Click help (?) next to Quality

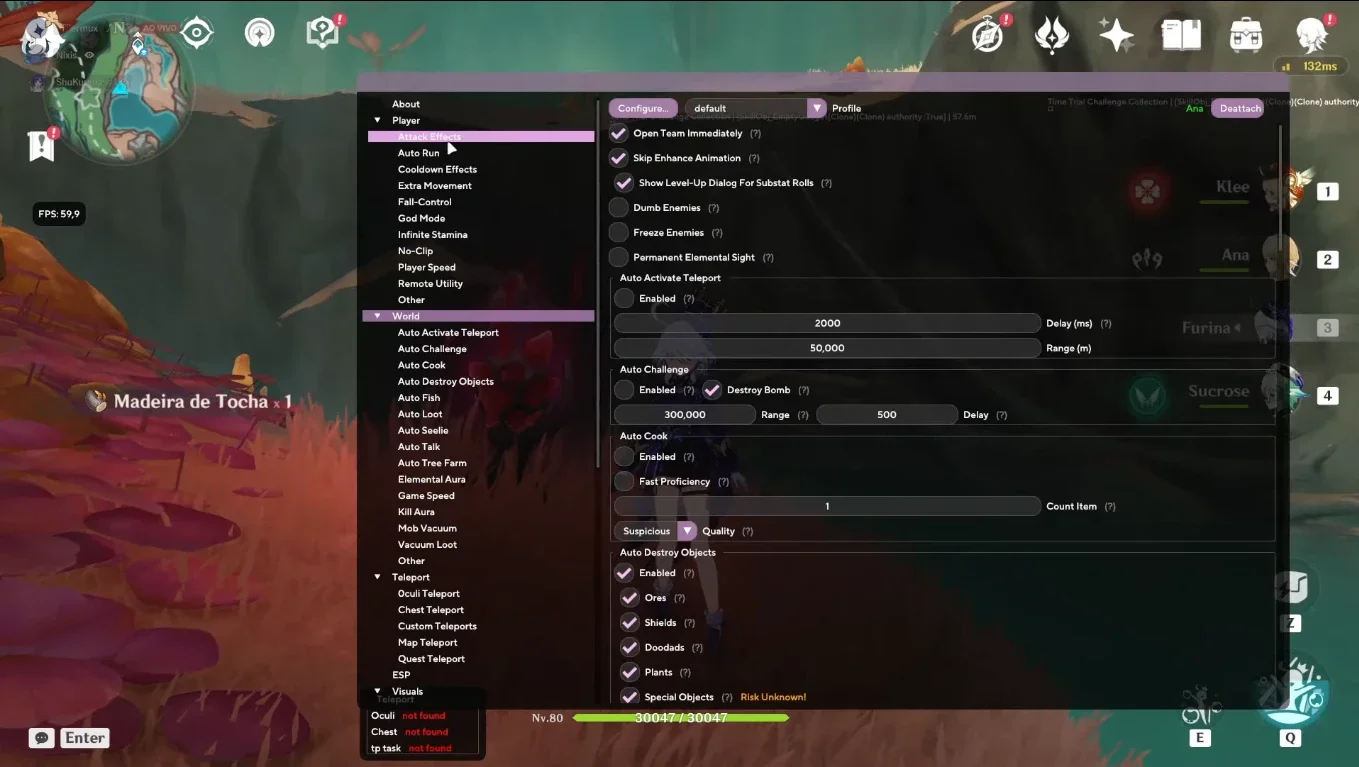[747, 531]
